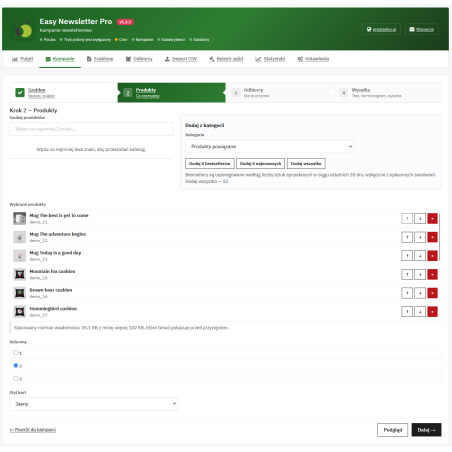Click the version badge next to the title

click(x=125, y=22)
